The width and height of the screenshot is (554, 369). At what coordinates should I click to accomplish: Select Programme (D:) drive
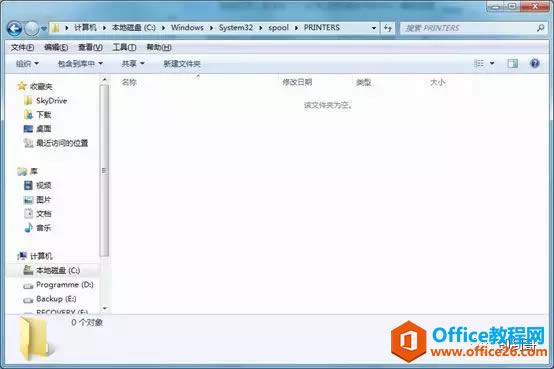click(65, 285)
